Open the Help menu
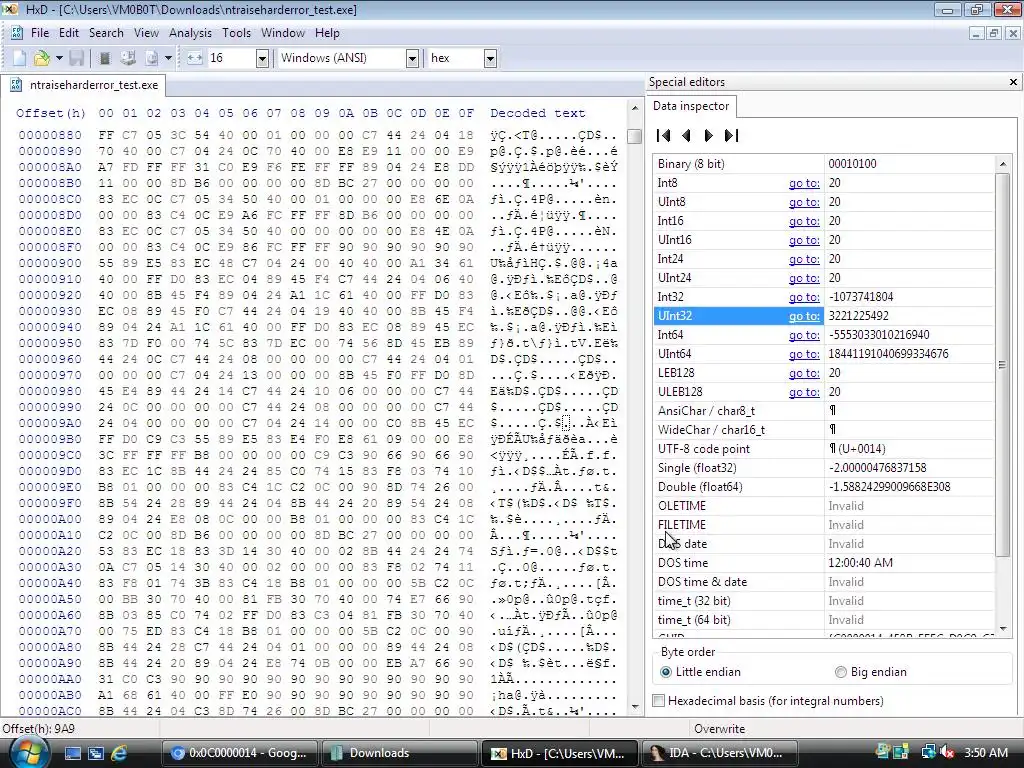The height and width of the screenshot is (768, 1024). (327, 33)
